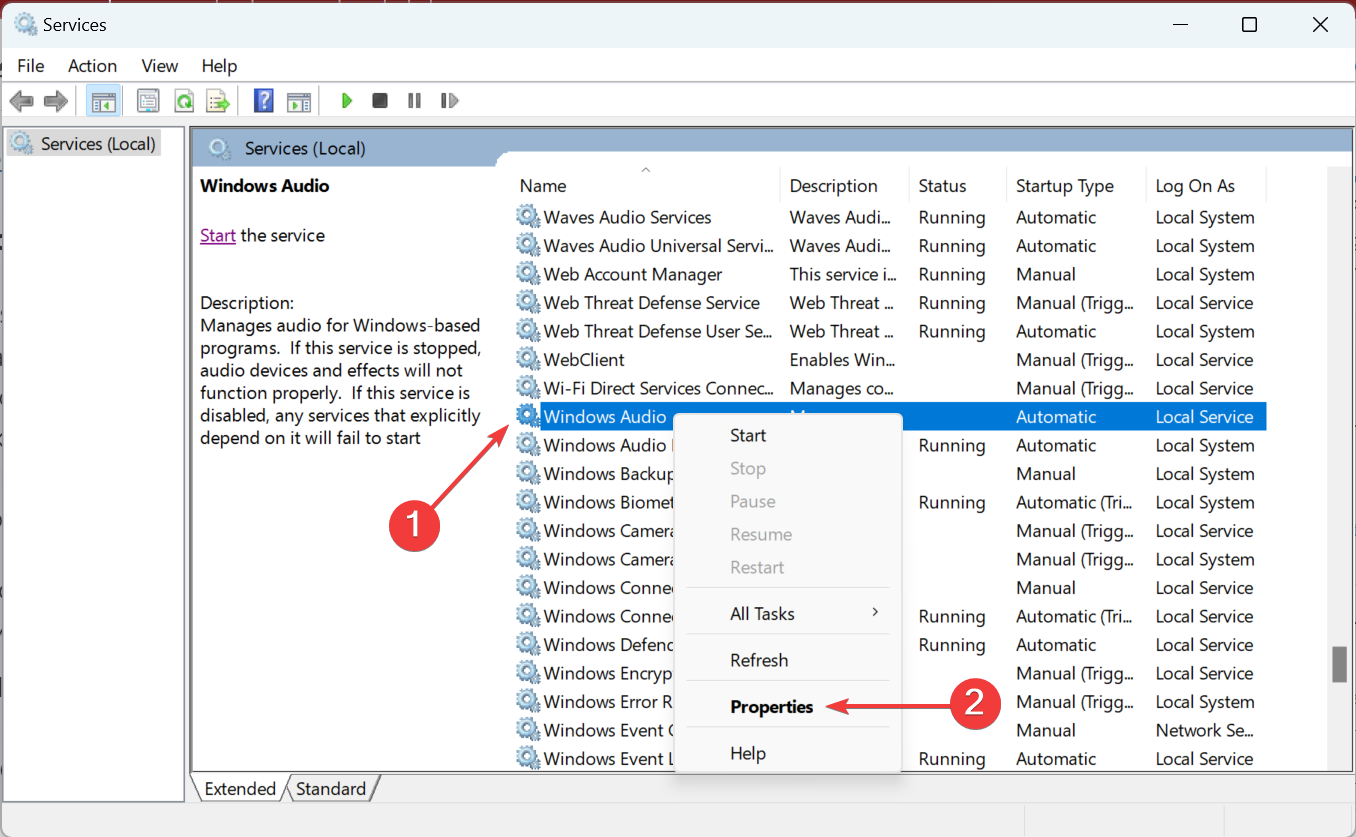Click the gear icon of the highlighted Windows Audio row
Viewport: 1356px width, 837px height.
pyautogui.click(x=527, y=417)
